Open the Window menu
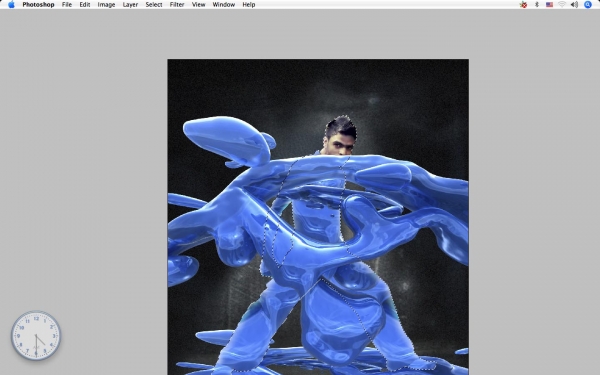This screenshot has width=600, height=375. (223, 5)
